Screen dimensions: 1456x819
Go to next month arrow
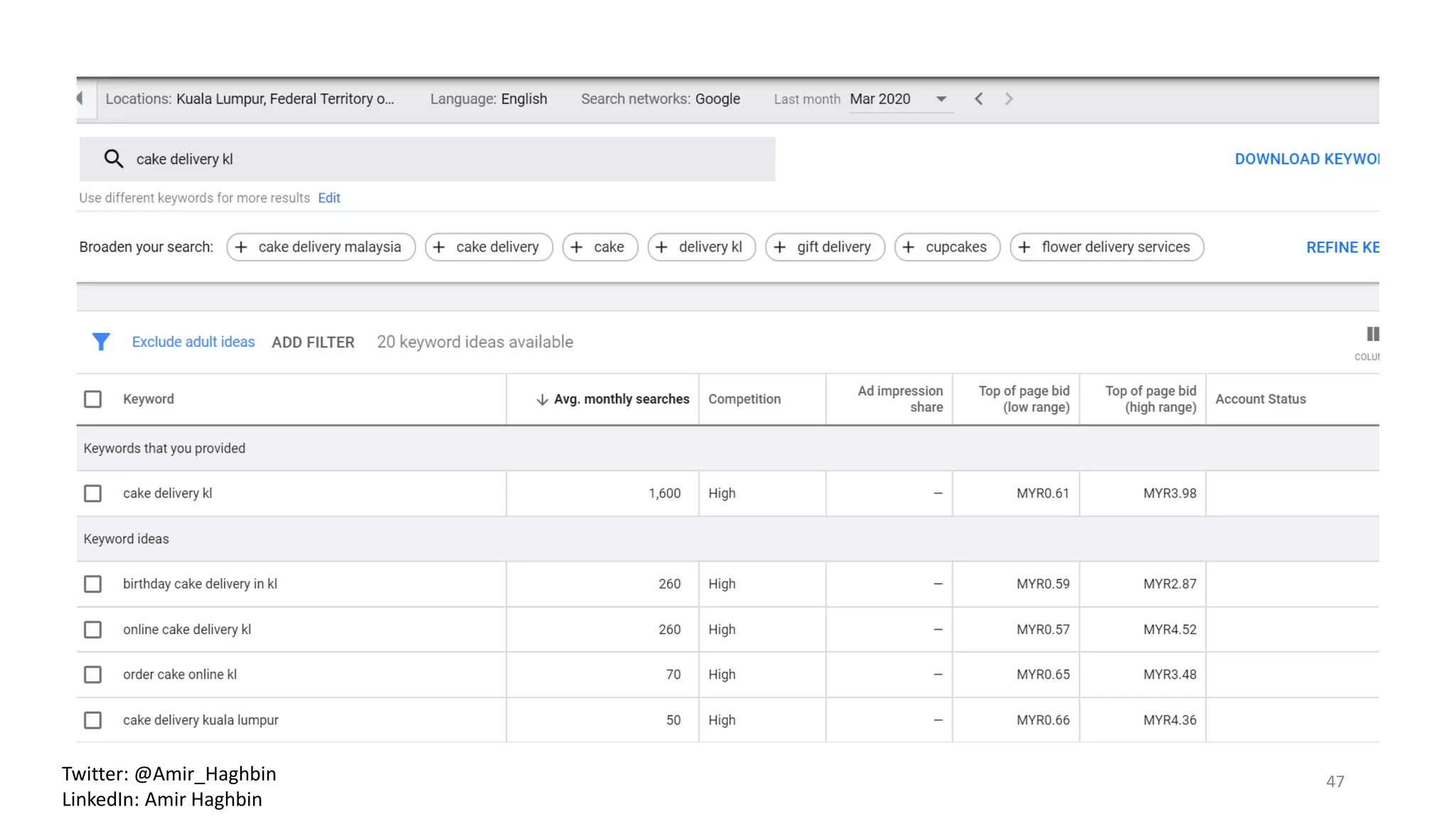1009,99
